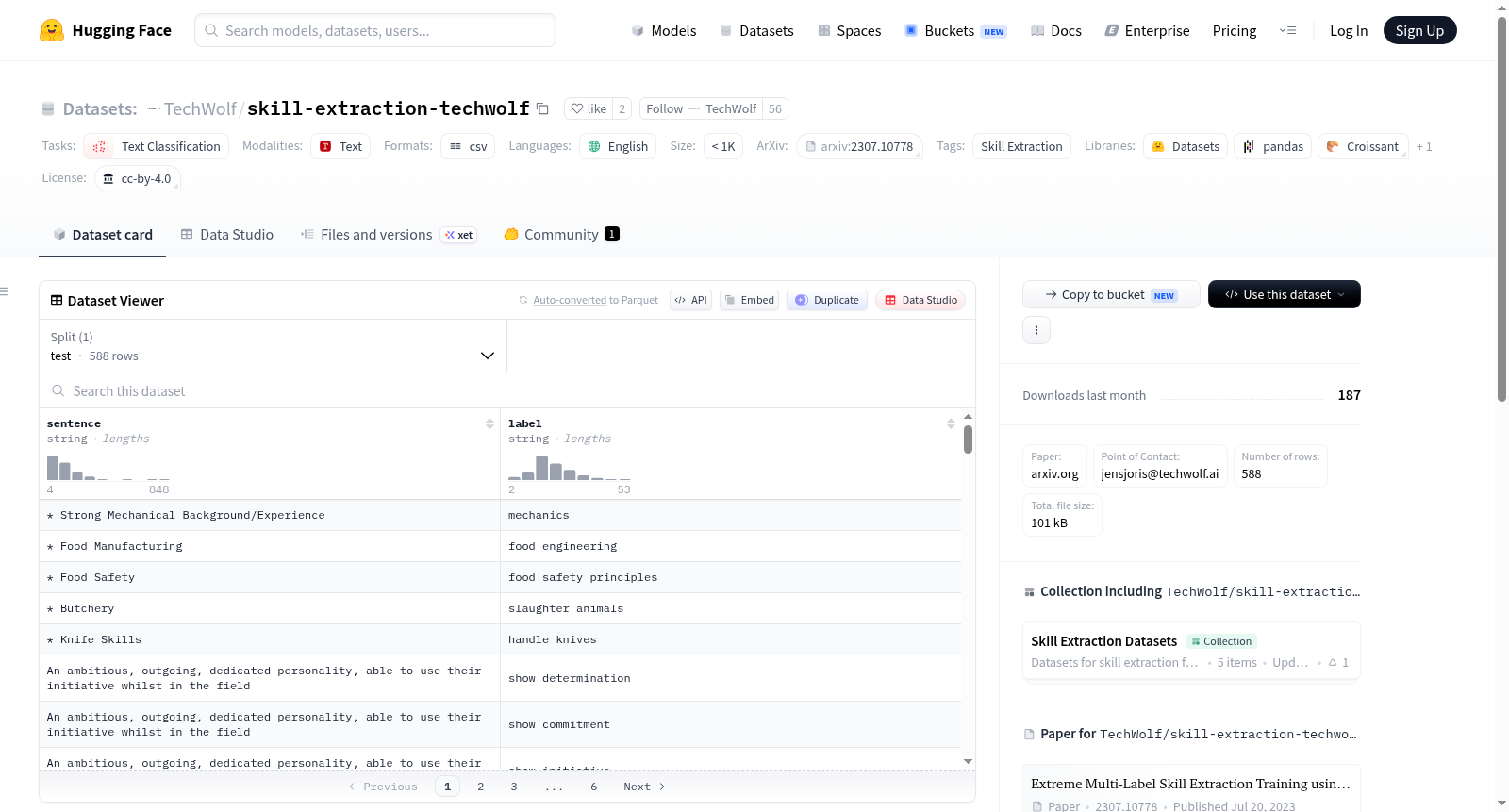
Task: Click the 'show determination' label cell
Action: [731, 678]
